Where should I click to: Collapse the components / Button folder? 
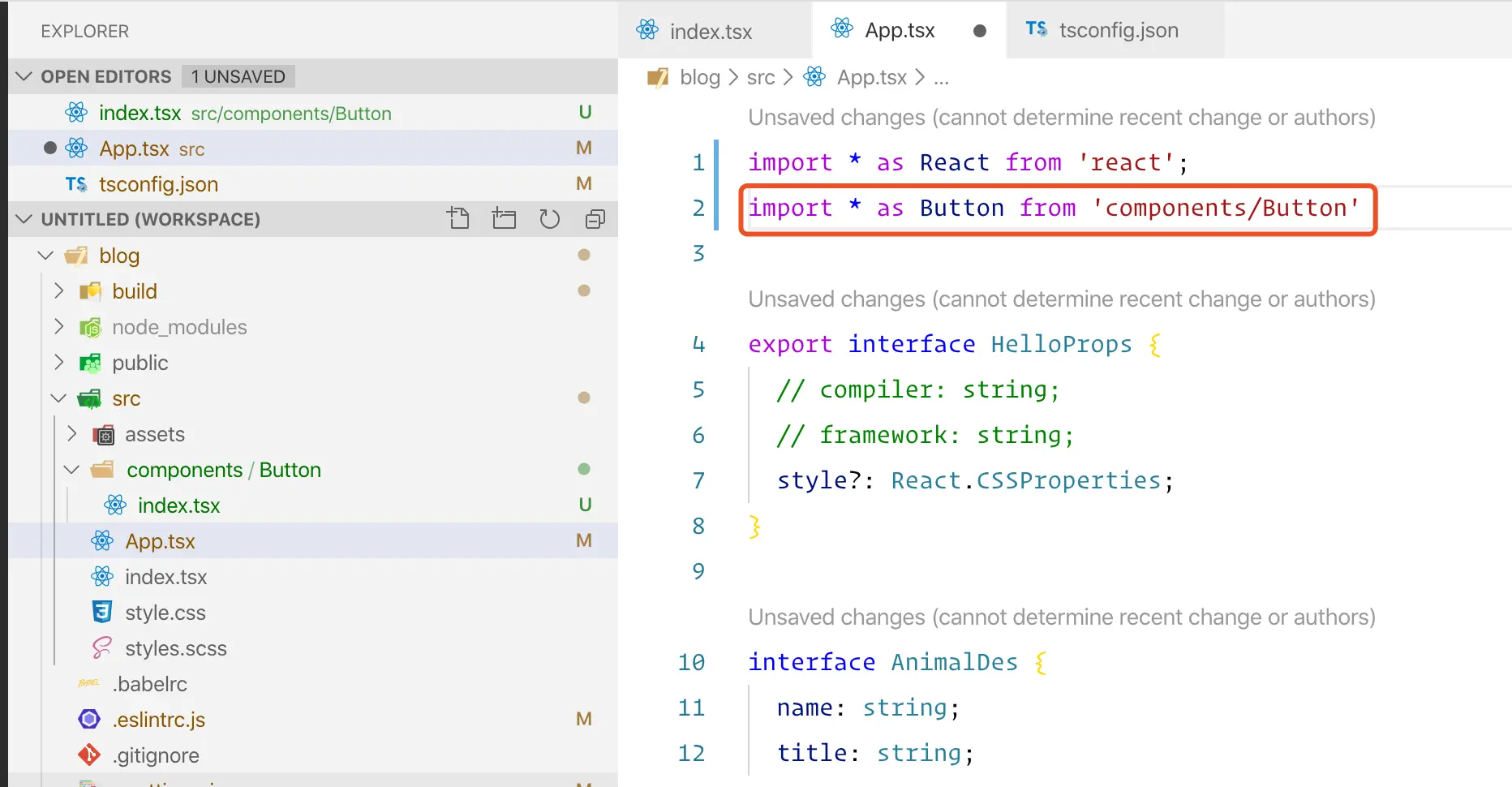(x=71, y=469)
